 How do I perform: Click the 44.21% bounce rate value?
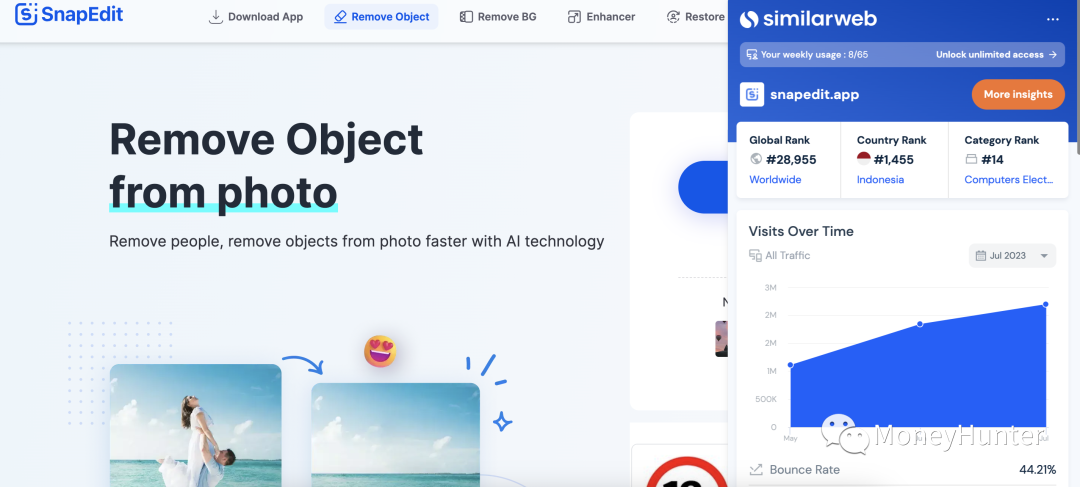click(x=1037, y=470)
